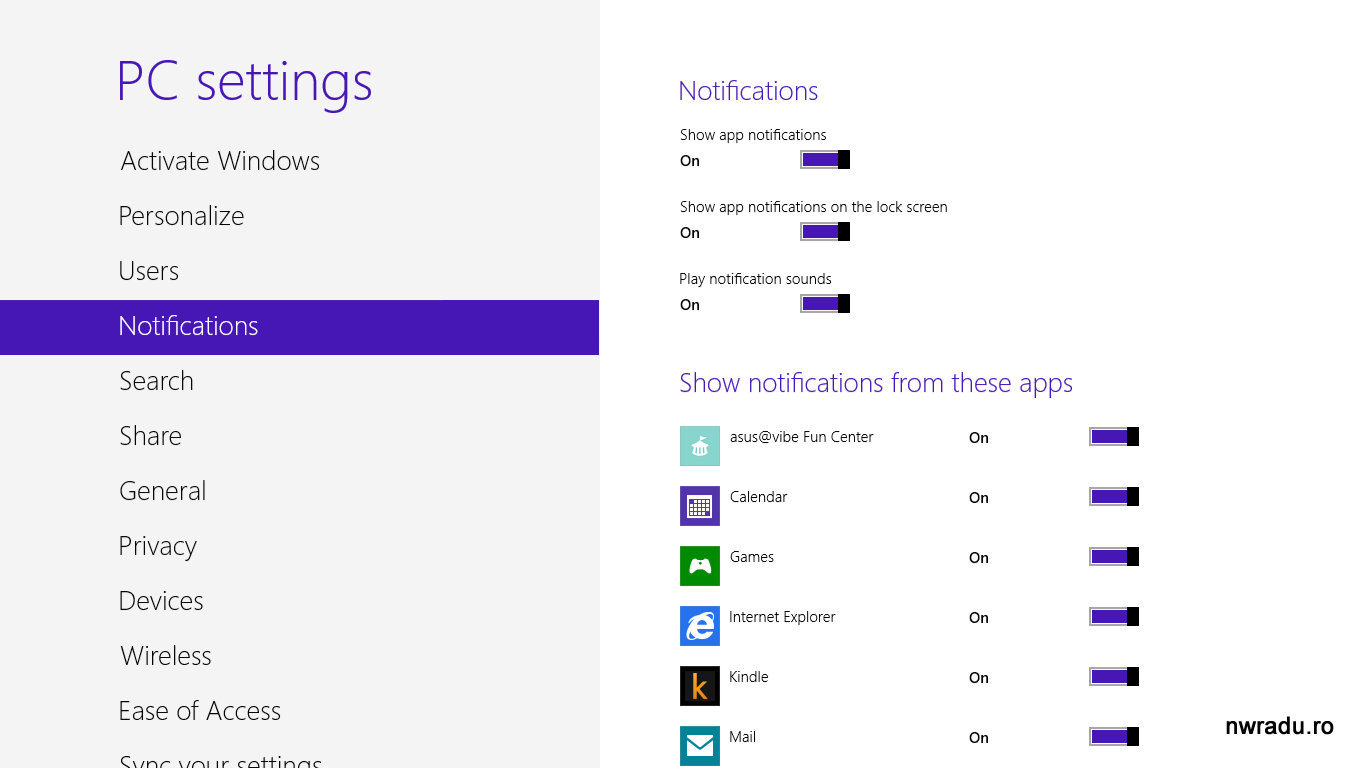Turn off Show app notifications switch
The image size is (1366, 768).
click(825, 160)
